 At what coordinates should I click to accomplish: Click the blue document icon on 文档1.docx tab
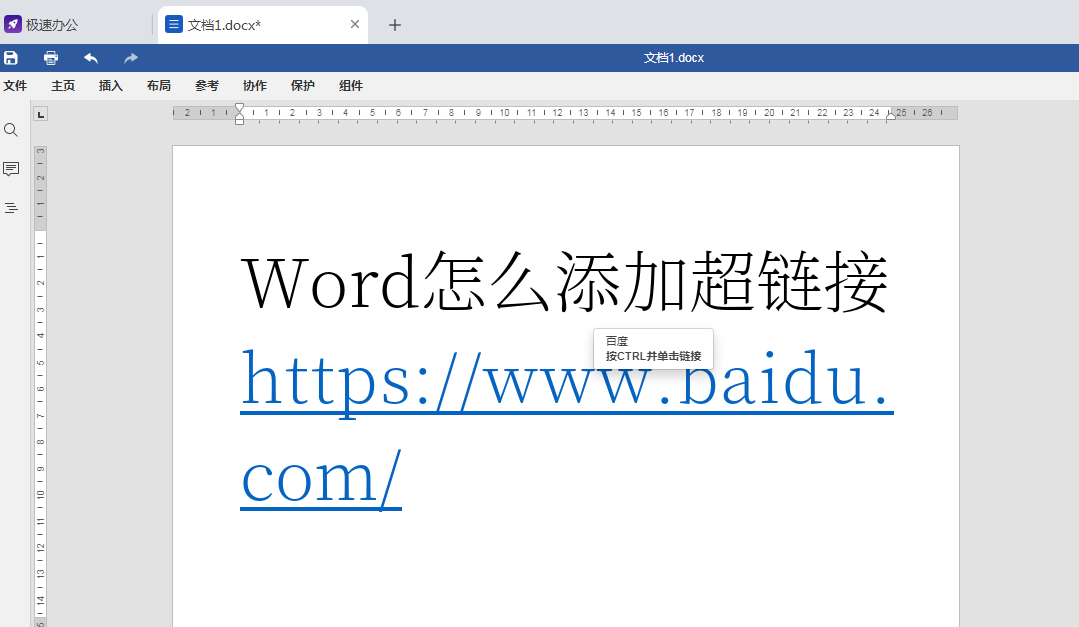click(x=174, y=25)
